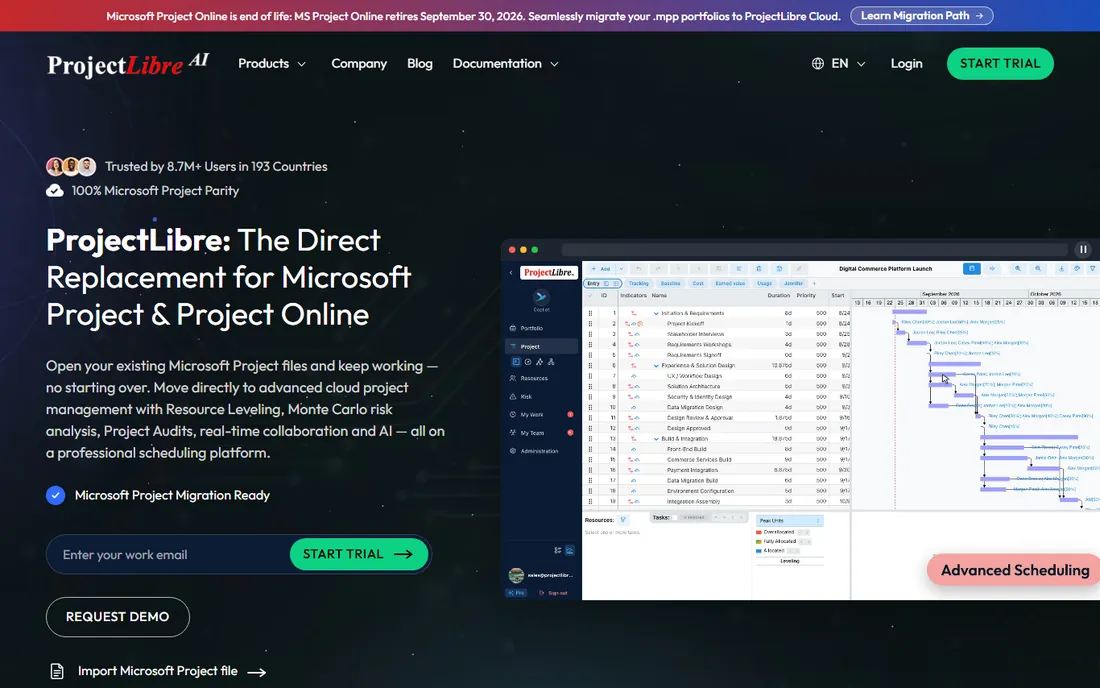The image size is (1100, 688).
Task: Select the Gantt view icon under Project
Action: point(516,362)
